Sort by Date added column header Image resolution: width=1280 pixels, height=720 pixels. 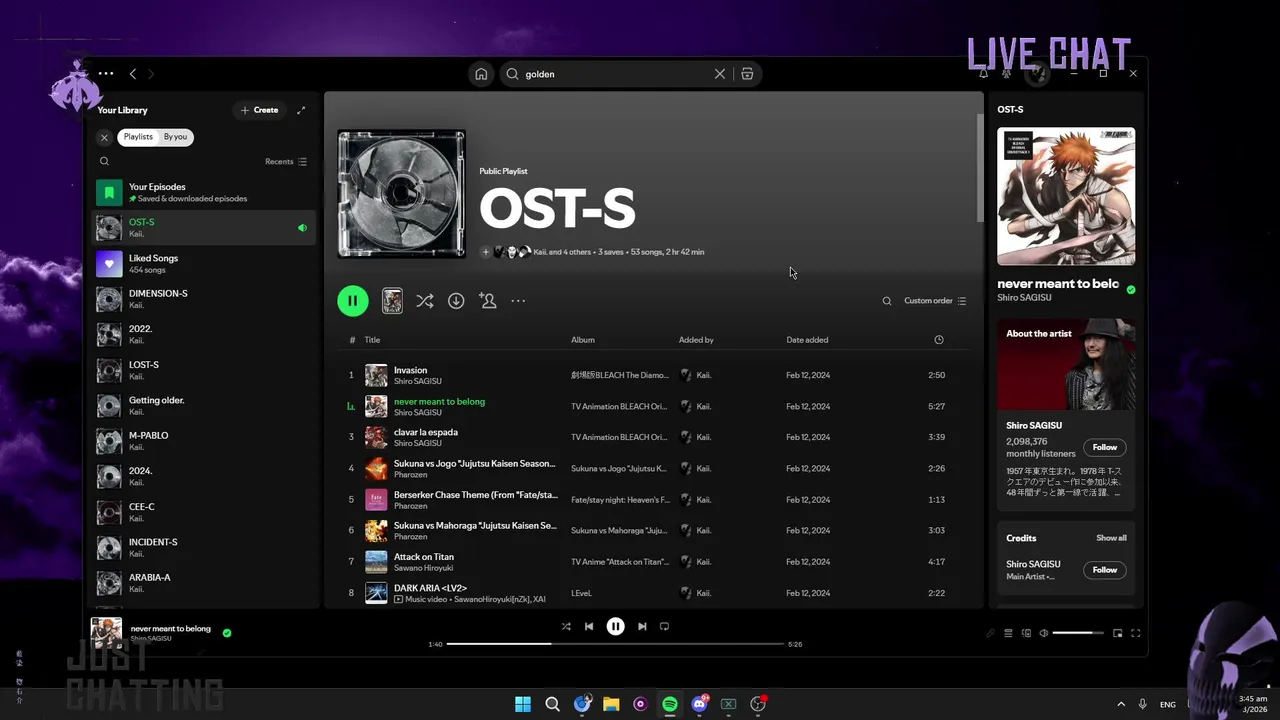click(807, 340)
